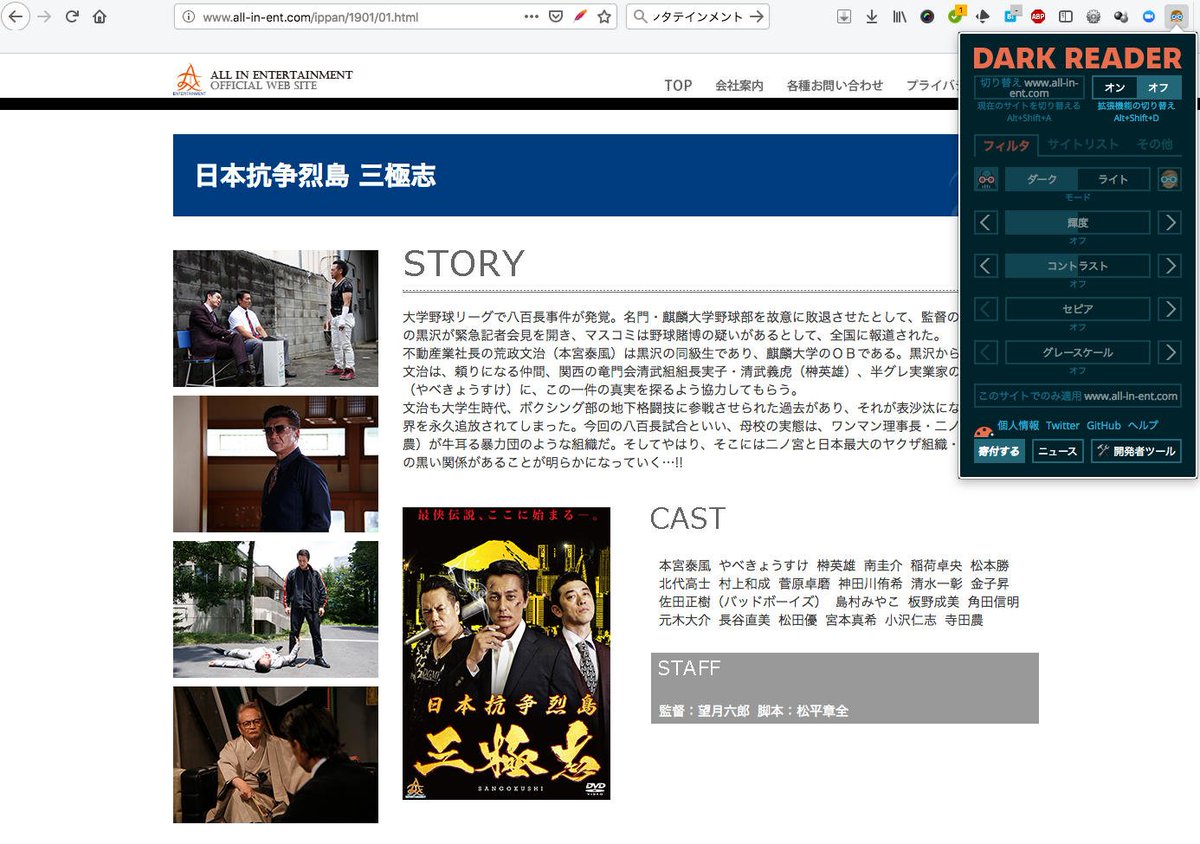Toggle the browser sidebar icon
Image resolution: width=1200 pixels, height=844 pixels.
(1066, 17)
